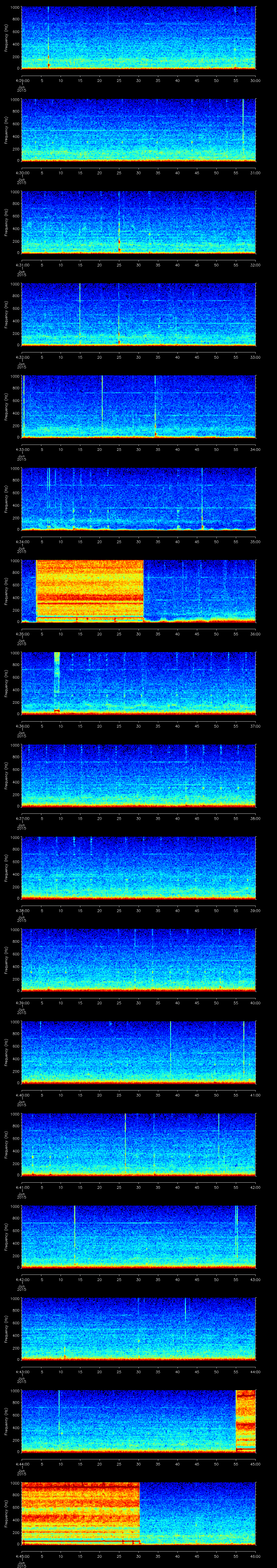Click the 41:00 end-of-axis label
This screenshot has height=1568, width=277.
pos(255,1095)
